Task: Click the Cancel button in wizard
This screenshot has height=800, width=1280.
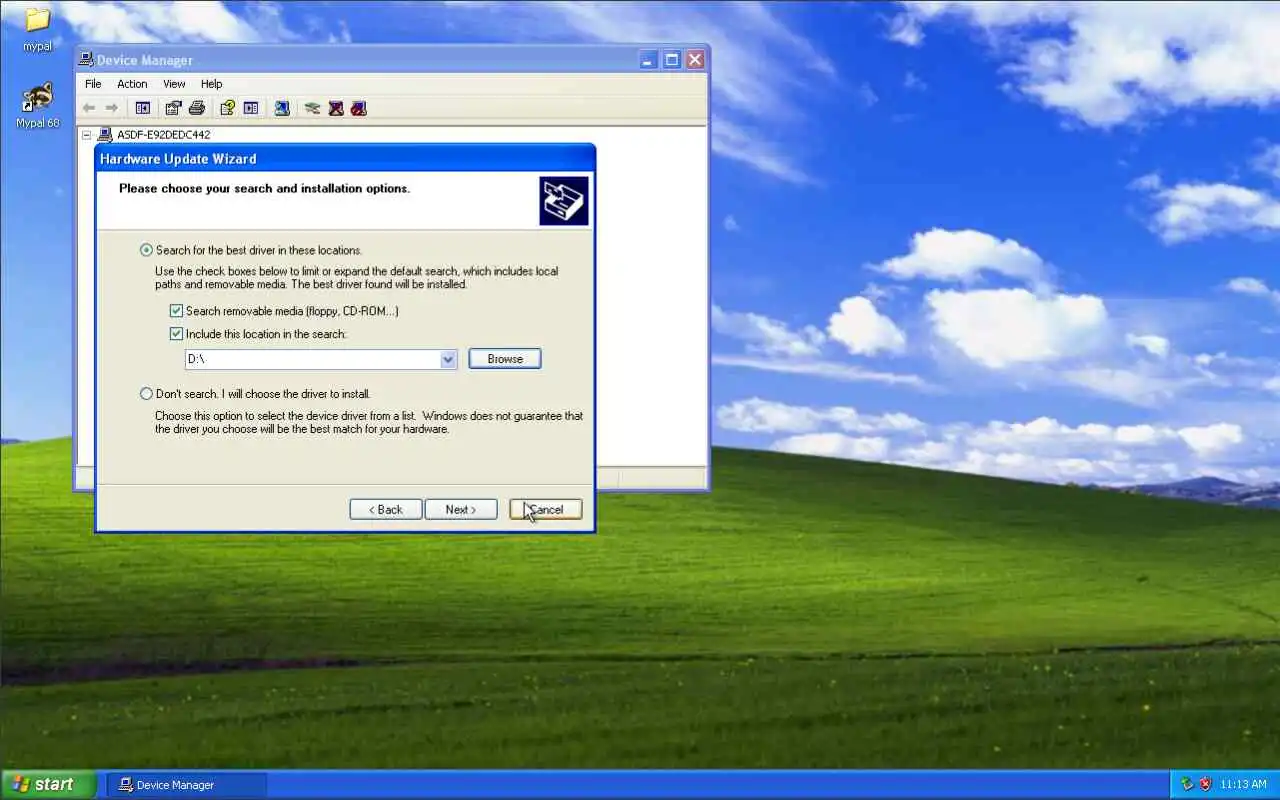Action: [x=546, y=509]
